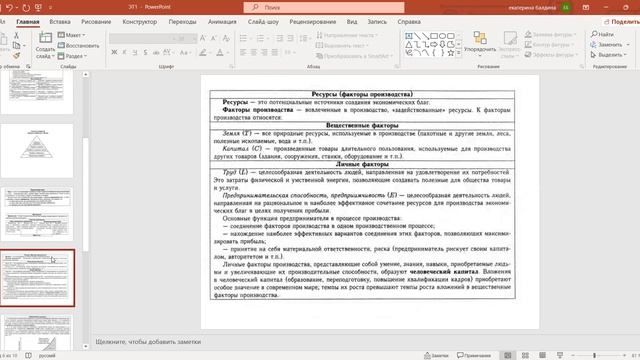The height and width of the screenshot is (360, 640).
Task: Toggle strikethrough S formatting
Action: [145, 52]
